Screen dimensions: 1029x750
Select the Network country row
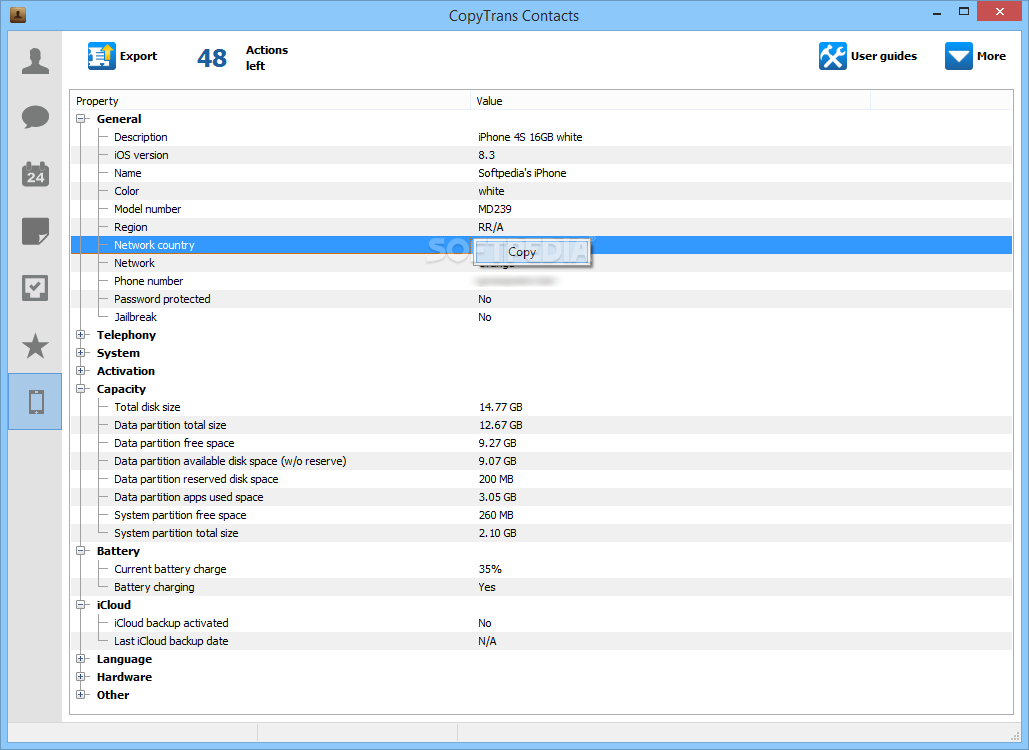[541, 245]
